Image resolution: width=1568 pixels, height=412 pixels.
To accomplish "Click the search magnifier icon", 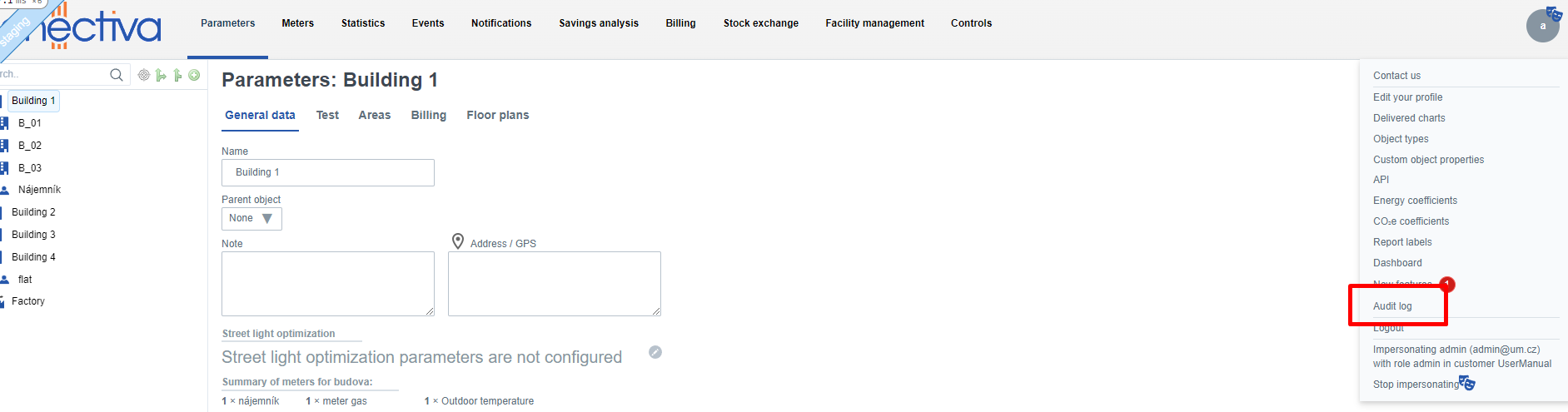I will pyautogui.click(x=117, y=75).
